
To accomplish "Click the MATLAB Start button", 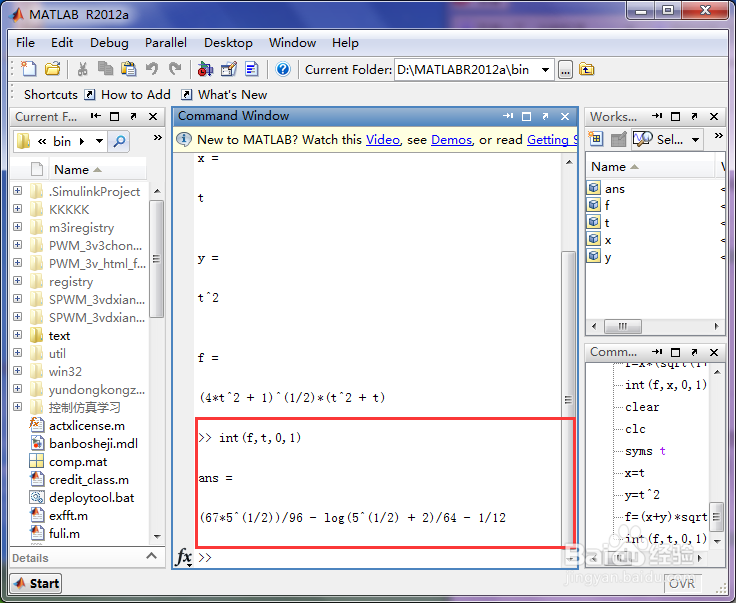I will (x=36, y=583).
